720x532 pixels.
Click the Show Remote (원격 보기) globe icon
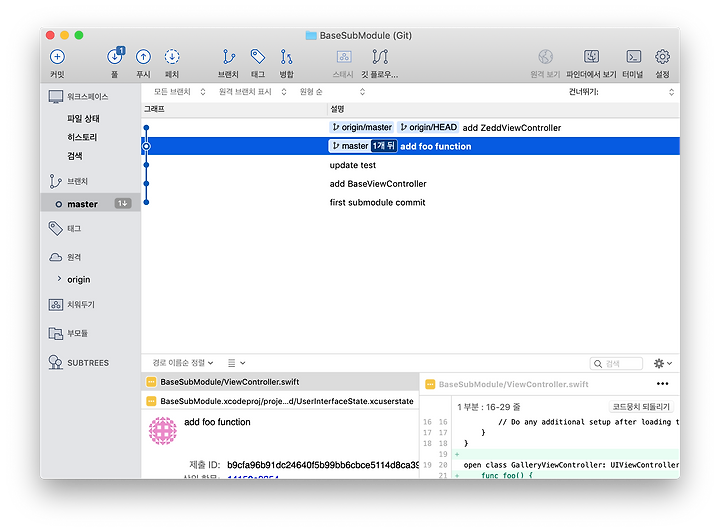point(546,57)
